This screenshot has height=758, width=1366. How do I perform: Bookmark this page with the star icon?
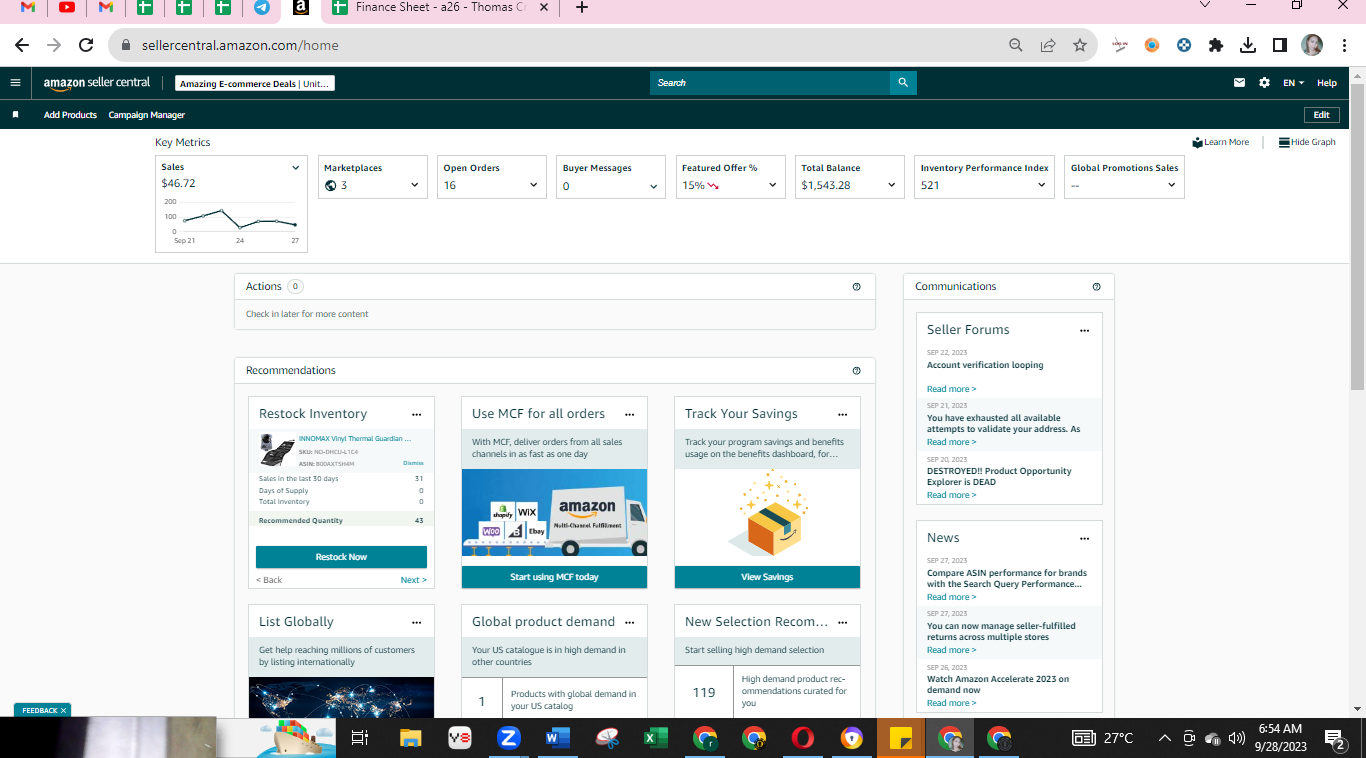pos(1080,45)
